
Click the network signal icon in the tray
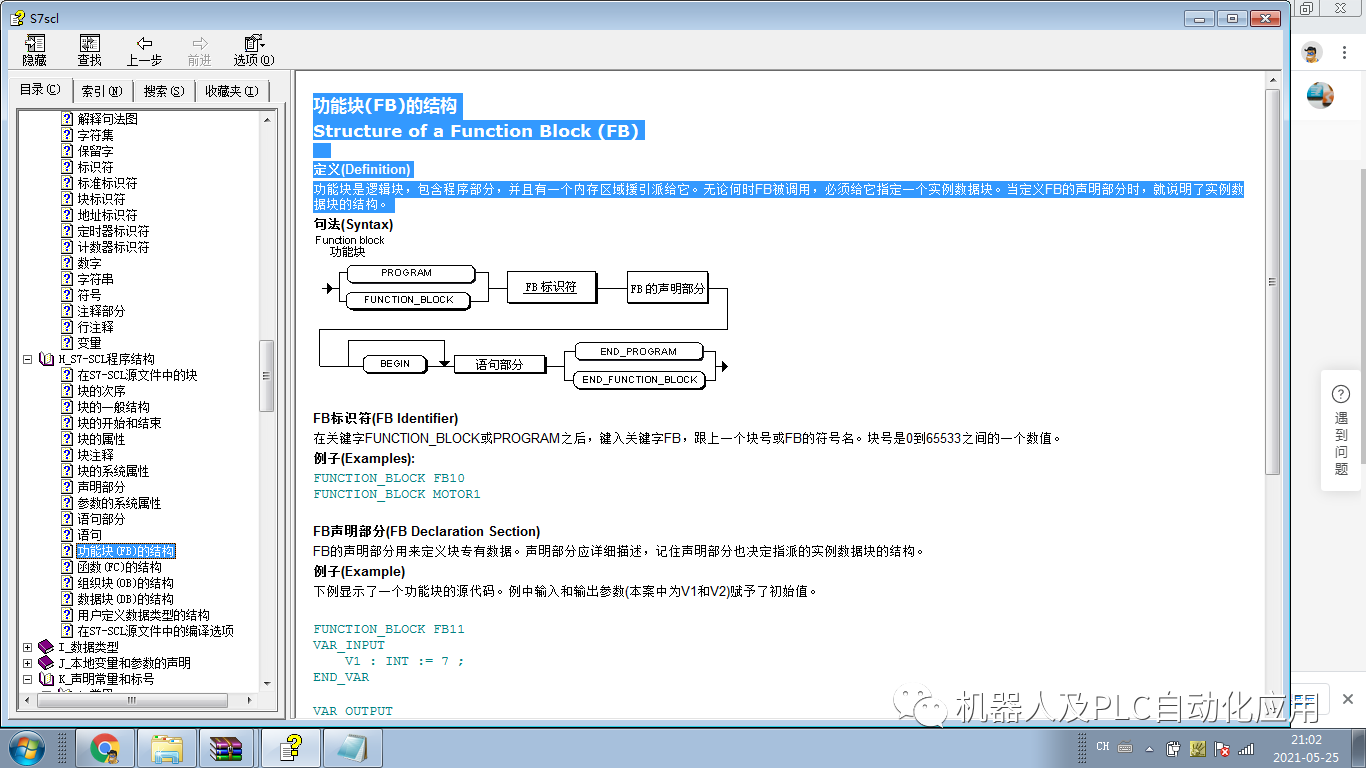[1247, 747]
